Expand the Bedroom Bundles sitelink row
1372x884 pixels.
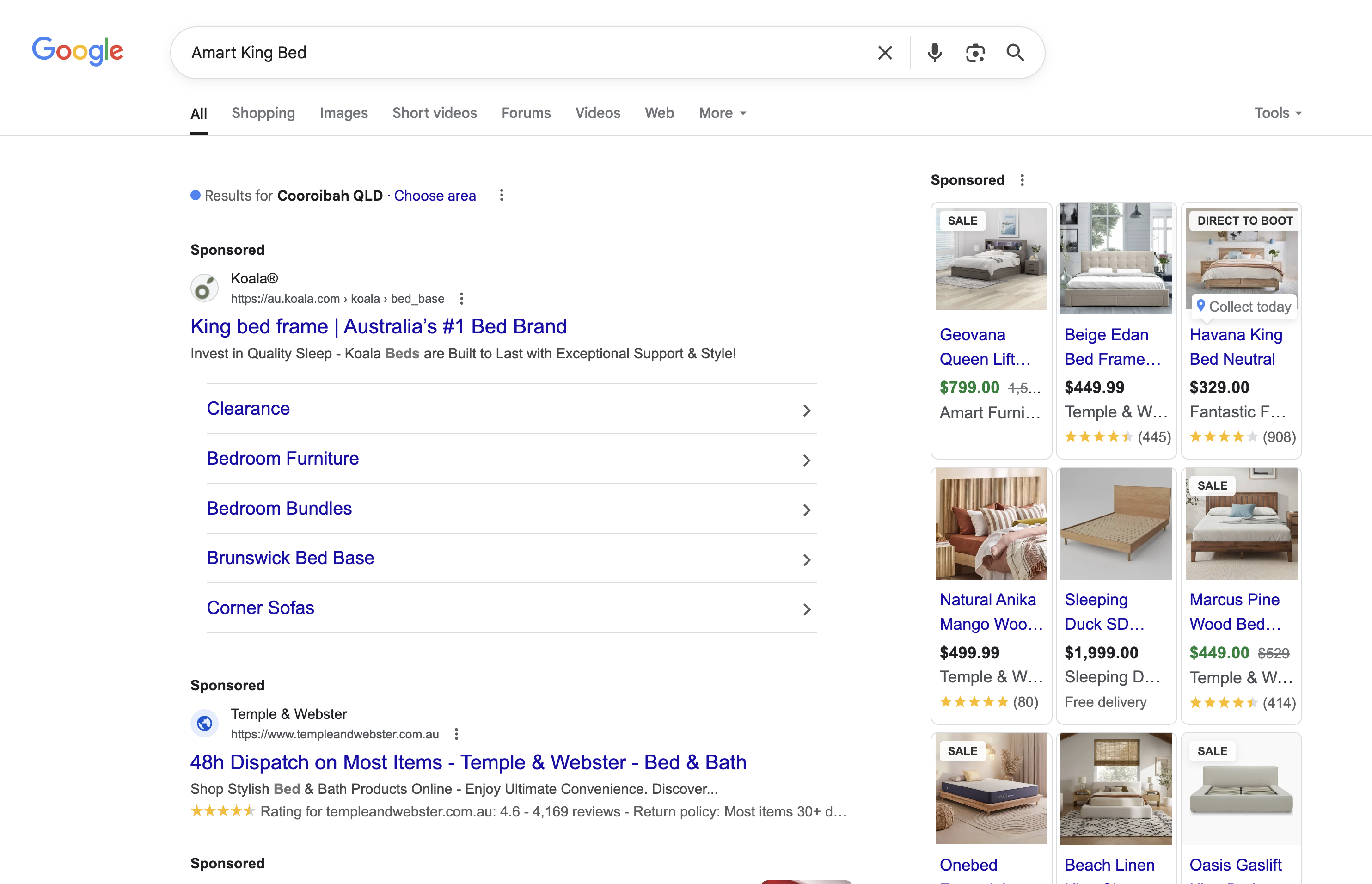pos(806,510)
